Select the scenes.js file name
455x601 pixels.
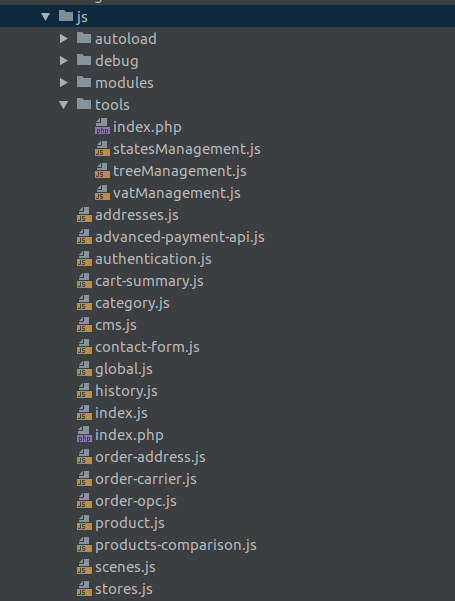coord(125,567)
